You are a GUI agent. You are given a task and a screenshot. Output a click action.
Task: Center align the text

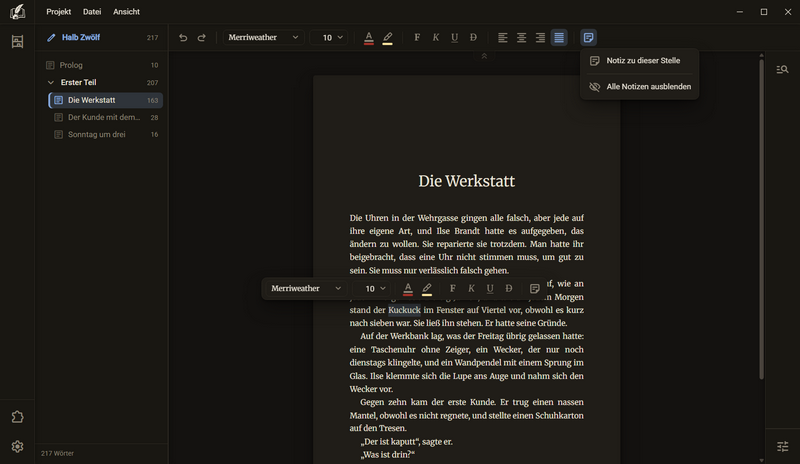click(x=521, y=37)
